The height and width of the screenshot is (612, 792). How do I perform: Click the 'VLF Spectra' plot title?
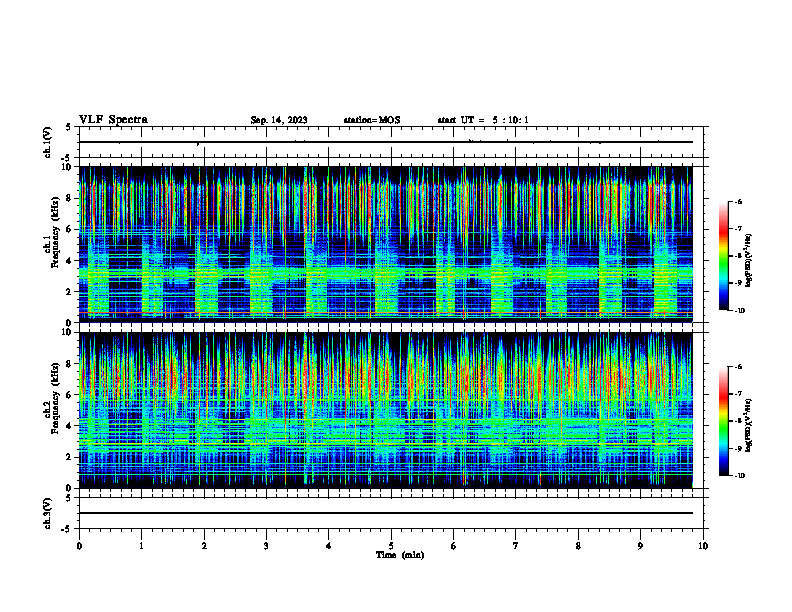pyautogui.click(x=113, y=120)
